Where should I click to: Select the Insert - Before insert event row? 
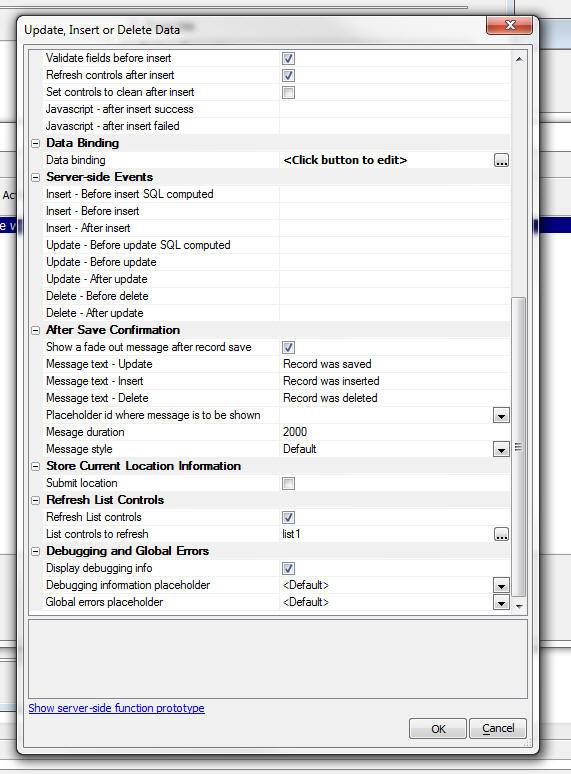click(x=276, y=211)
